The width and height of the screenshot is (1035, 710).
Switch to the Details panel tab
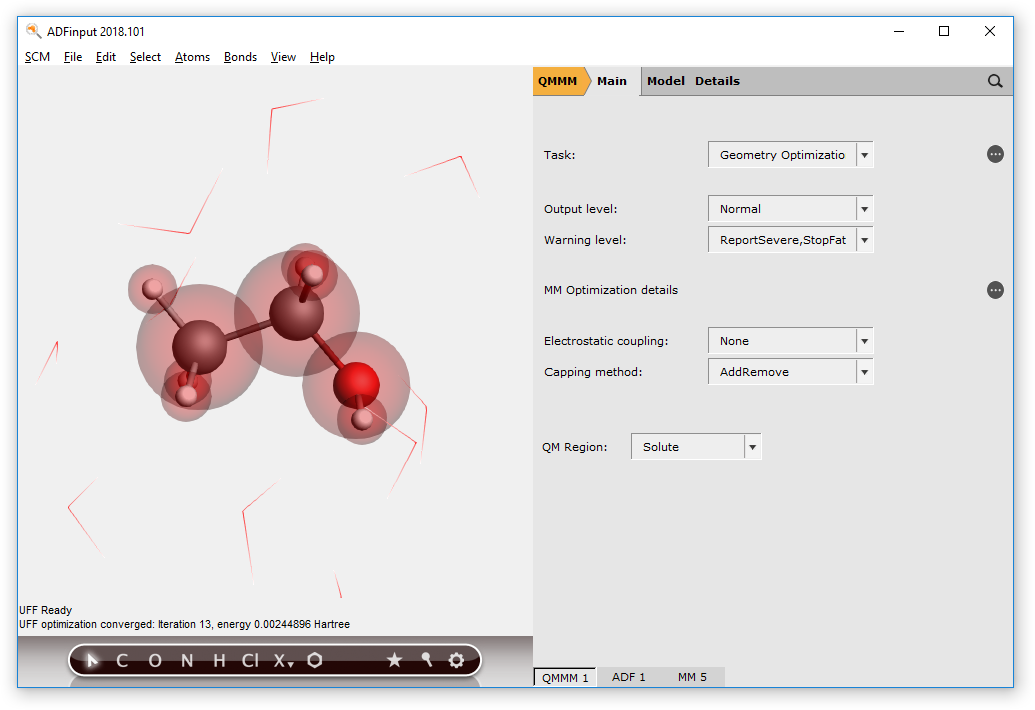718,81
